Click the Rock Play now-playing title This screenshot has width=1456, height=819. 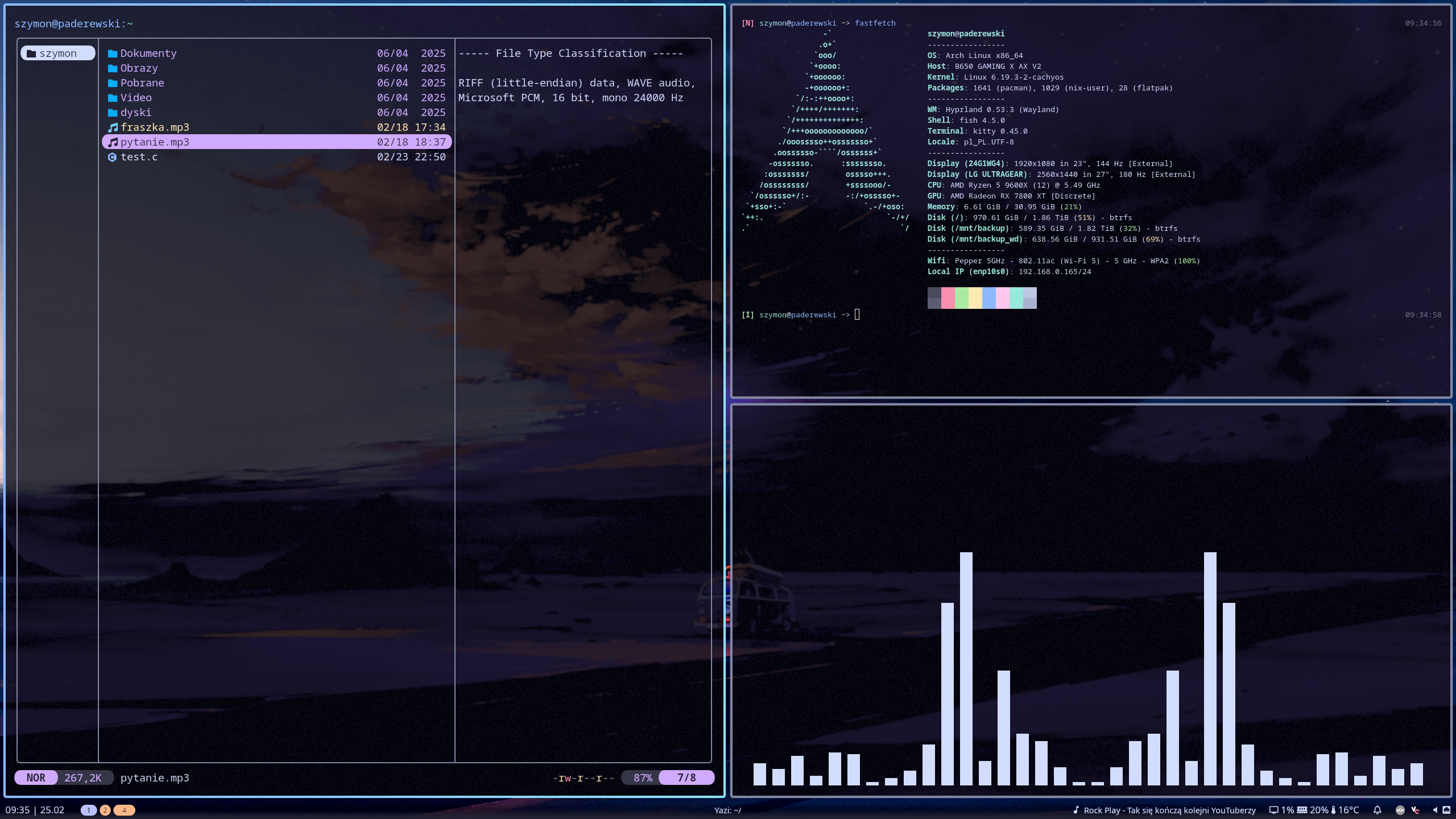(x=1169, y=810)
